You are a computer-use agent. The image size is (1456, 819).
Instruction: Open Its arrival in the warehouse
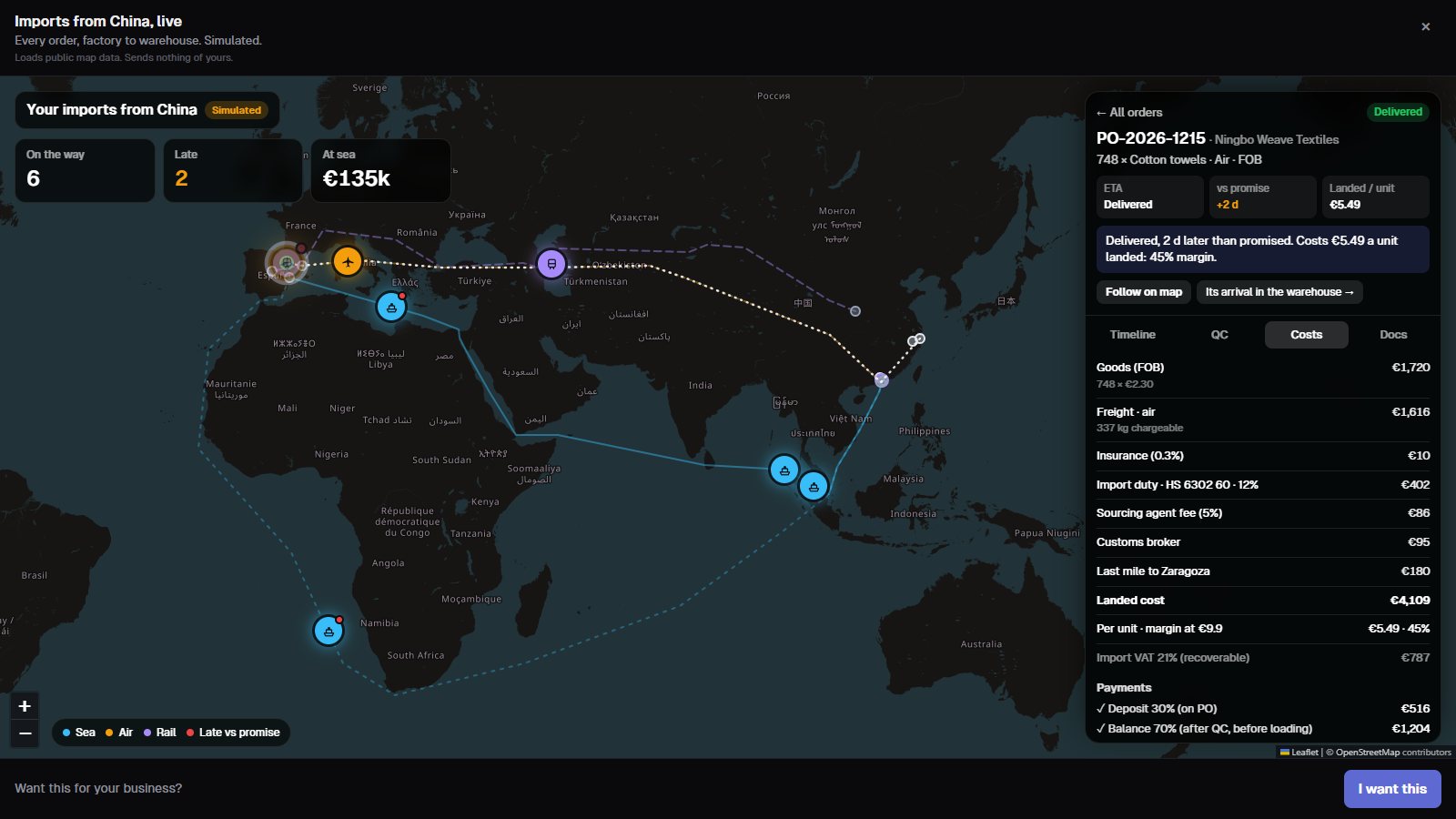1279,292
